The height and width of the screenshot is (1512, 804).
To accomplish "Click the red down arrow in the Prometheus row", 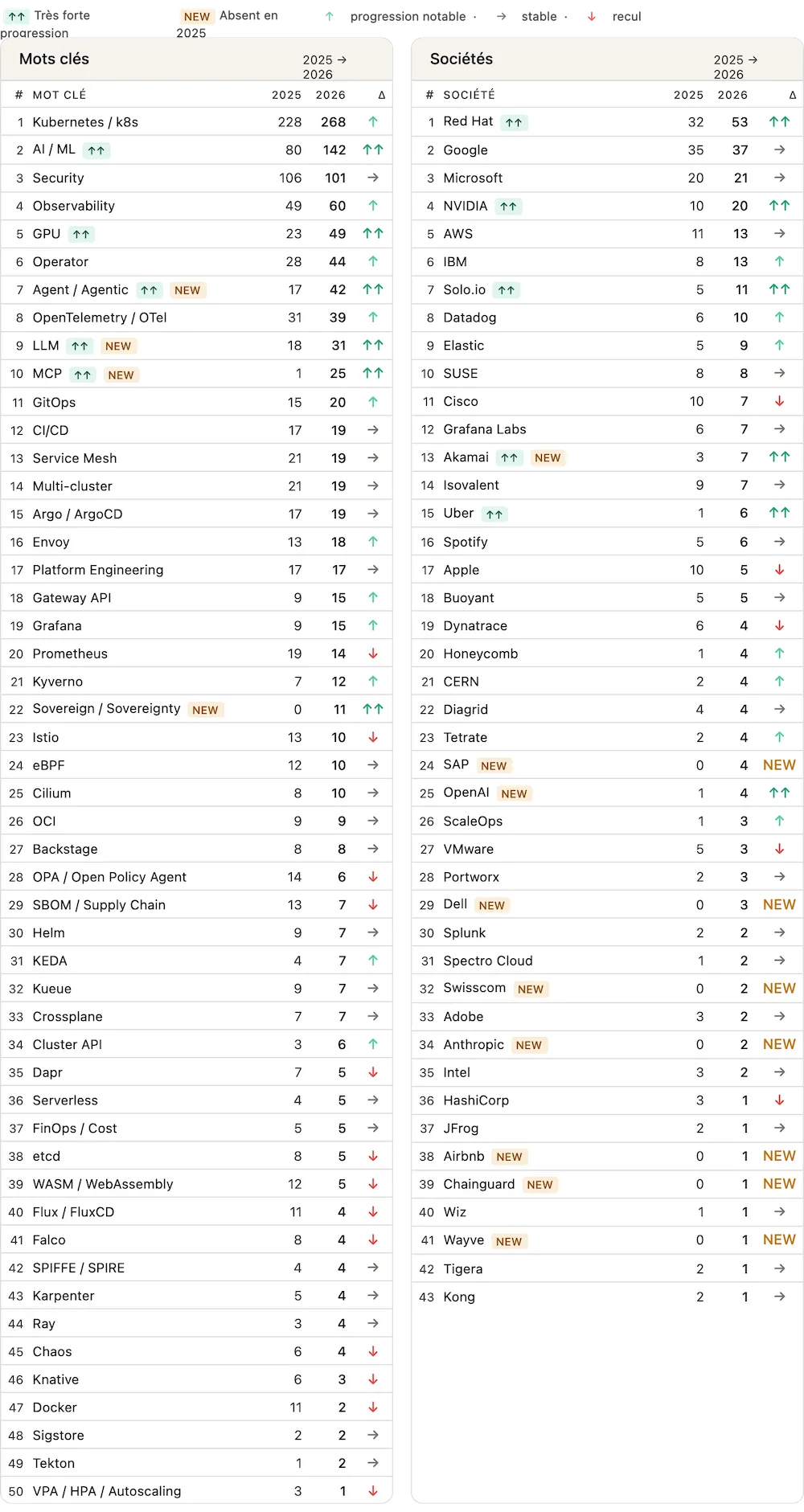I will click(x=373, y=654).
